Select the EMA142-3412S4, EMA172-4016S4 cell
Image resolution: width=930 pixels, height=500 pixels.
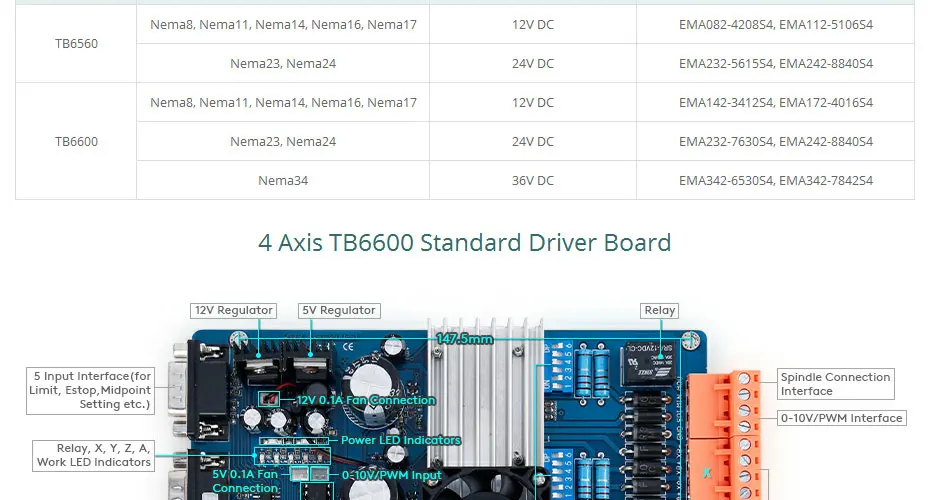click(x=775, y=103)
